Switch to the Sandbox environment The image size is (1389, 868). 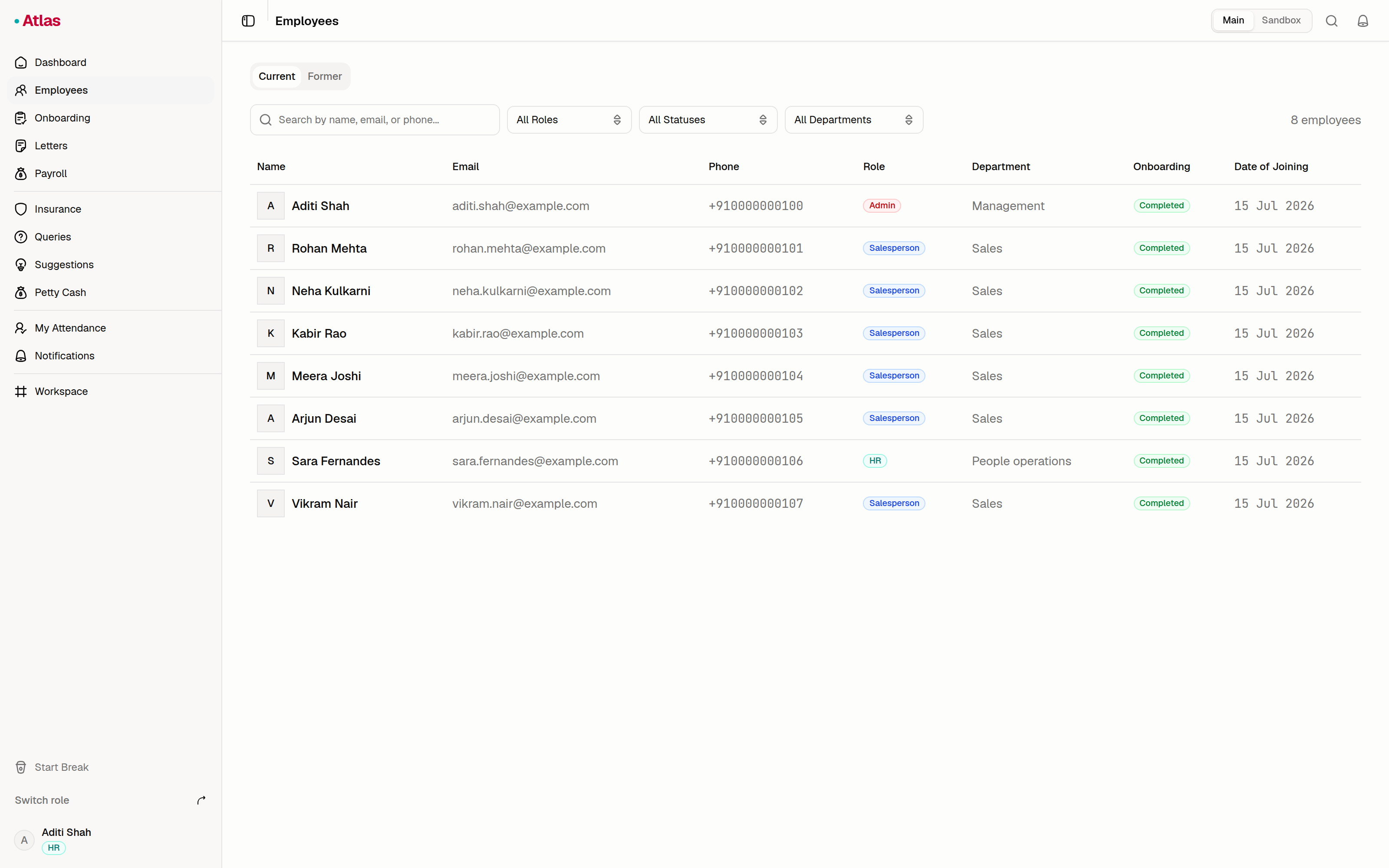pos(1281,21)
